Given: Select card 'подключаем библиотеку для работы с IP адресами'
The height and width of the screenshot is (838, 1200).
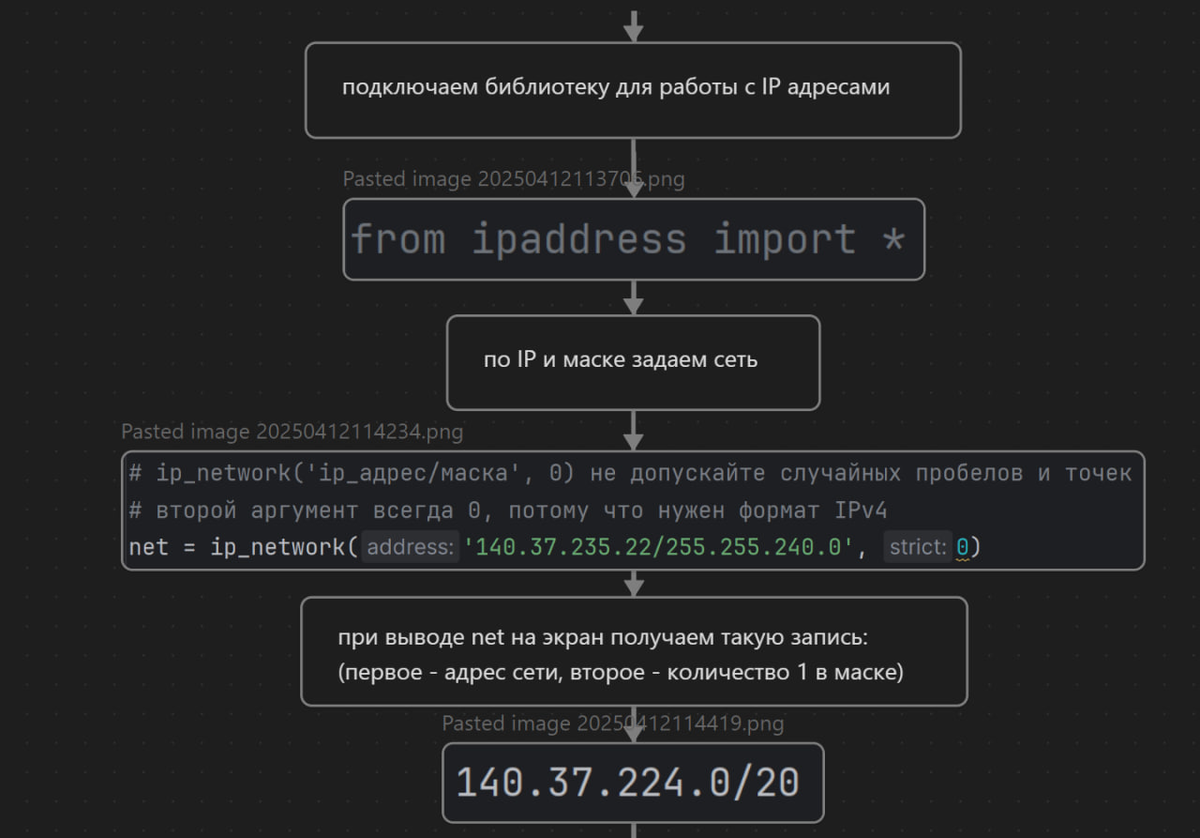Looking at the screenshot, I should click(x=632, y=90).
